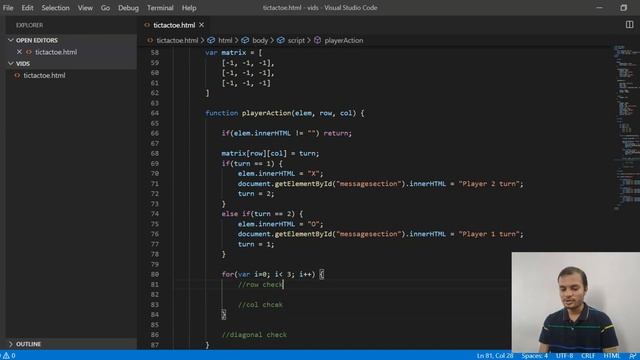
Task: Click the script breadcrumb symbol icon
Action: pyautogui.click(x=281, y=40)
